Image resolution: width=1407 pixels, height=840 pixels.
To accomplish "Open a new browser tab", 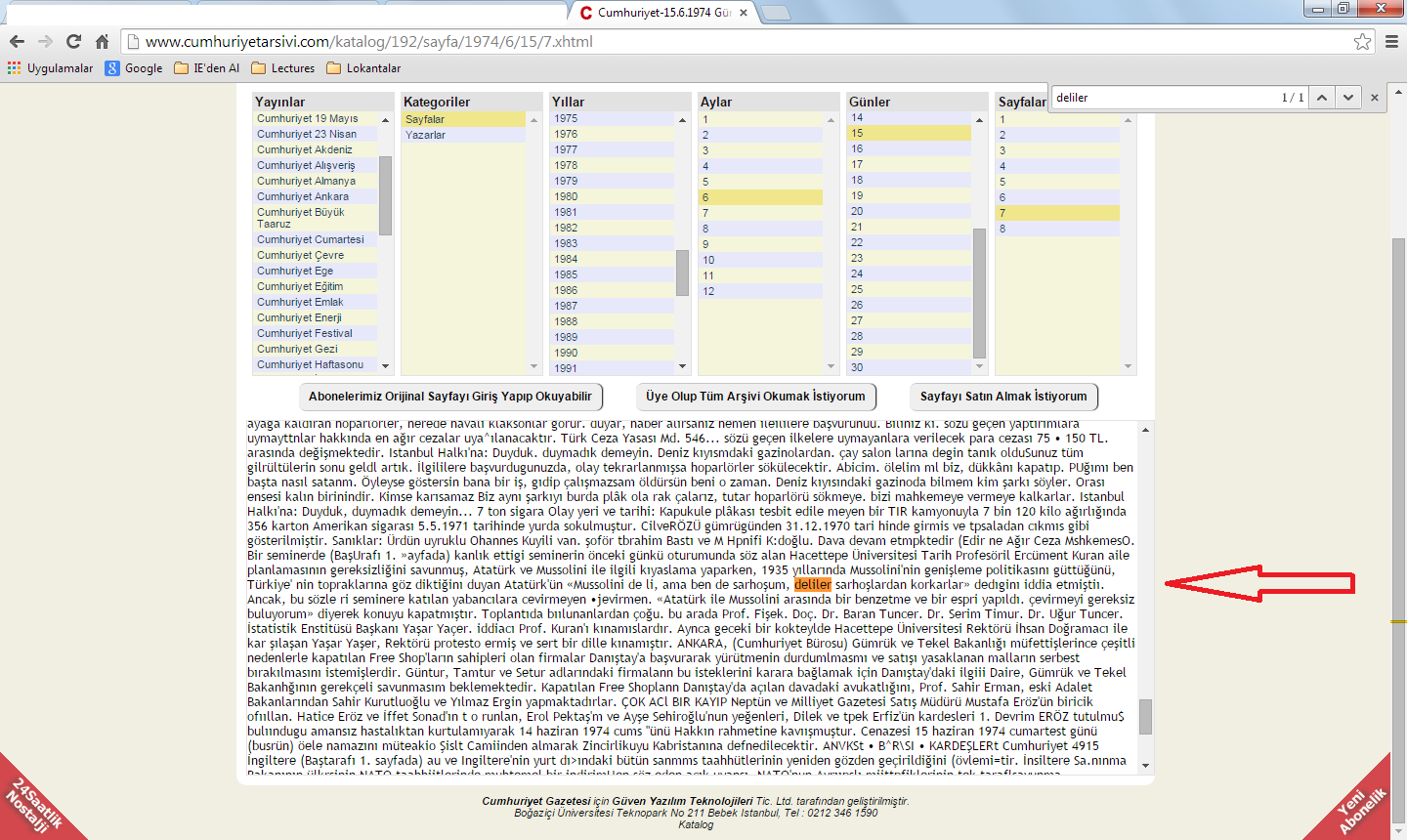I will pos(775,13).
